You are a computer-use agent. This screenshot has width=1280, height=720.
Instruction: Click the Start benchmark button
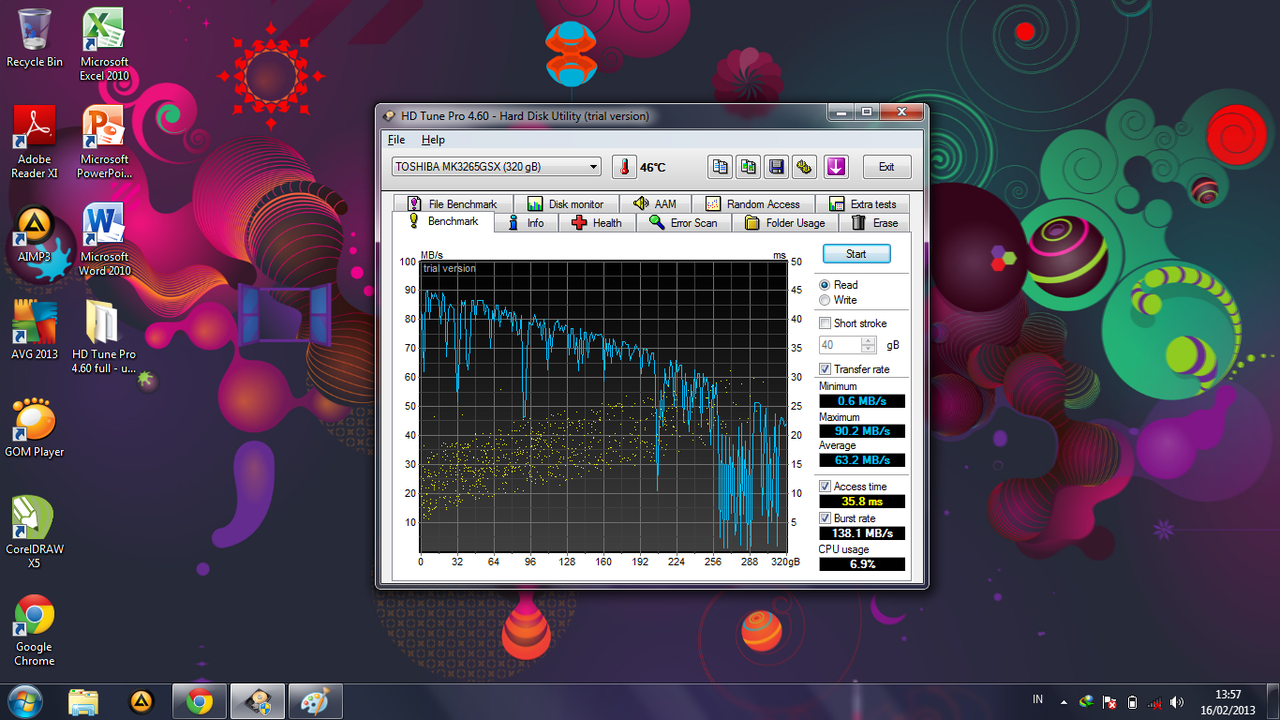point(857,254)
